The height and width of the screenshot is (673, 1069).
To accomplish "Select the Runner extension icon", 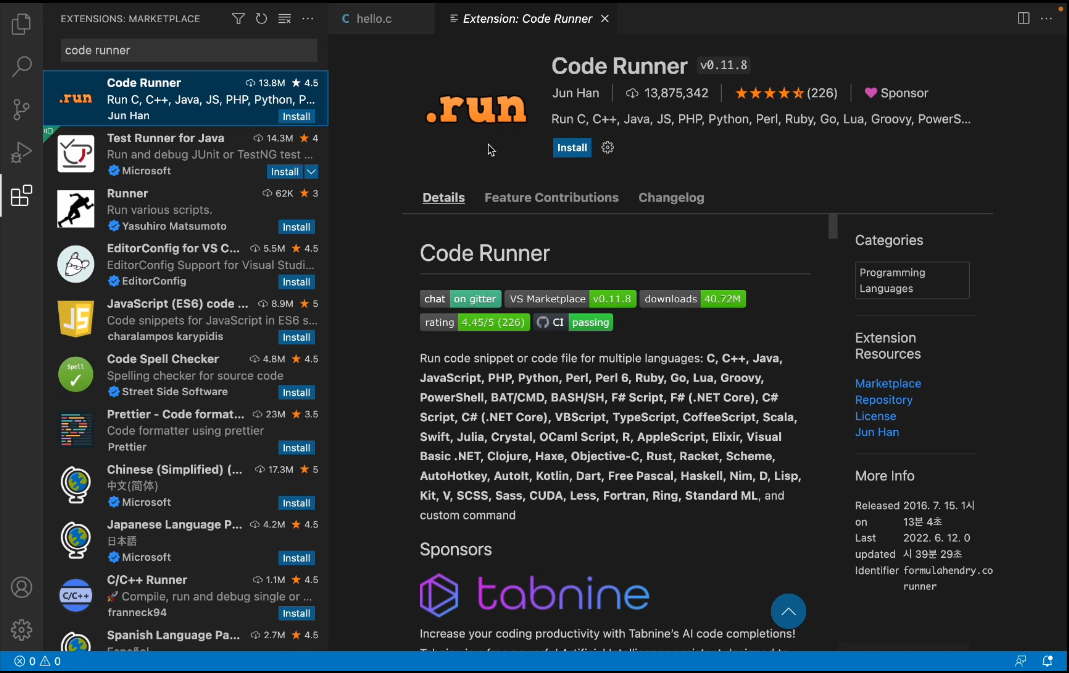I will [x=76, y=209].
